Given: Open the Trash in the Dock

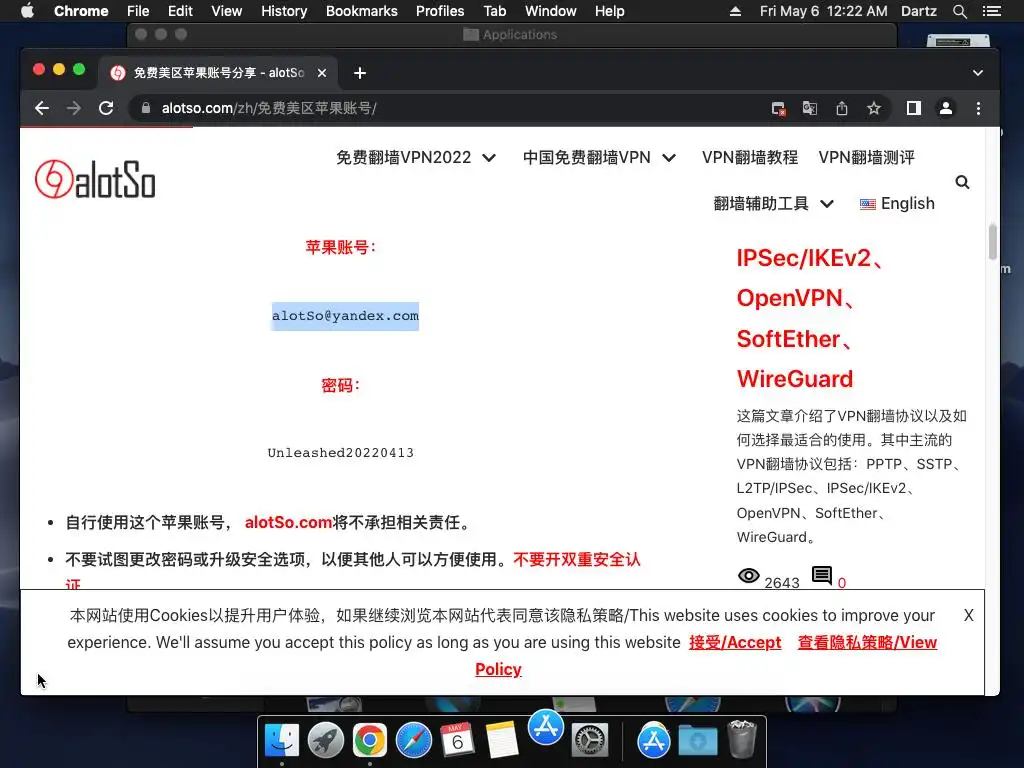Looking at the screenshot, I should 742,739.
